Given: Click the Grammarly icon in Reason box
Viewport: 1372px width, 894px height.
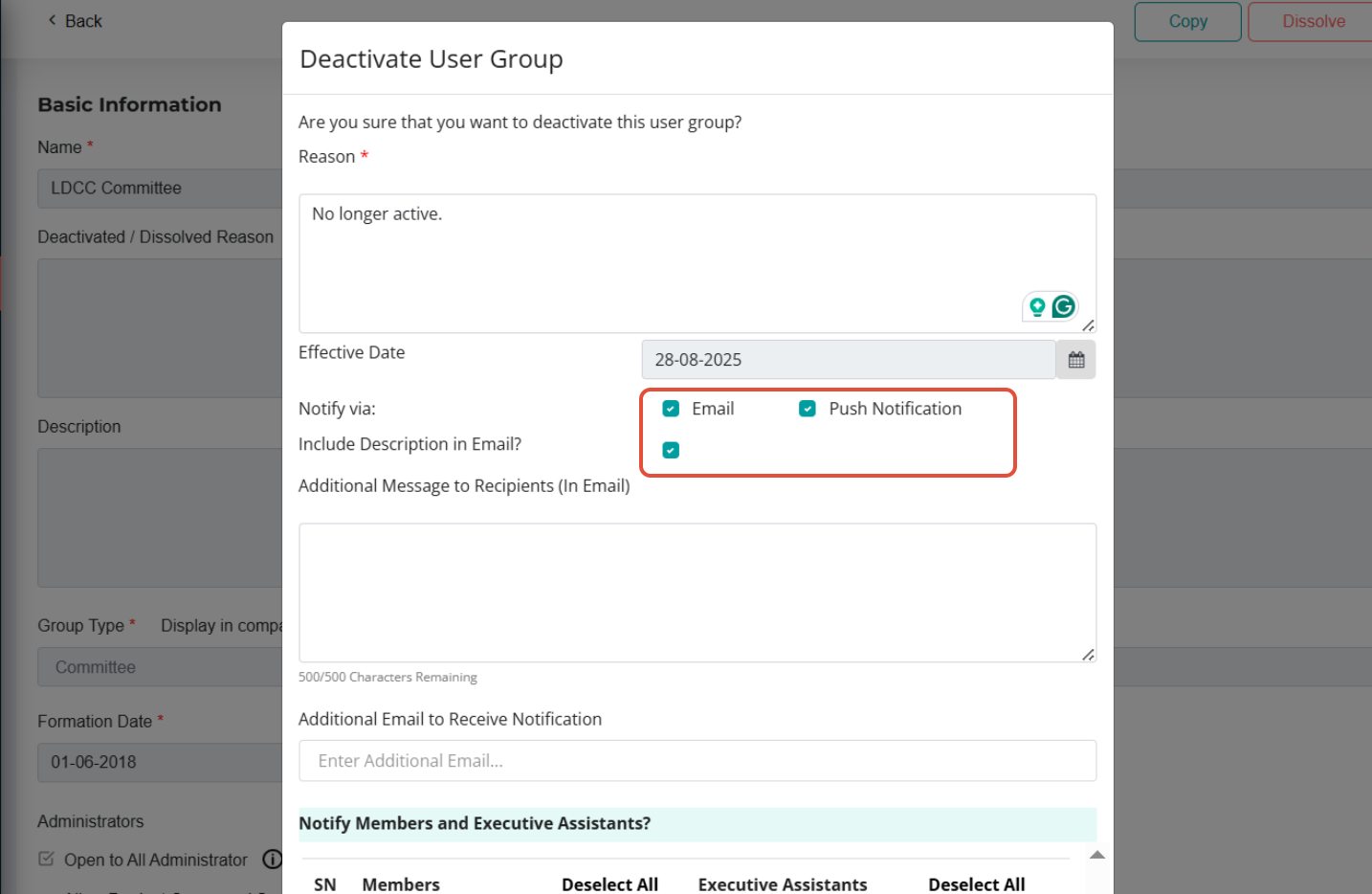Looking at the screenshot, I should coord(1063,306).
